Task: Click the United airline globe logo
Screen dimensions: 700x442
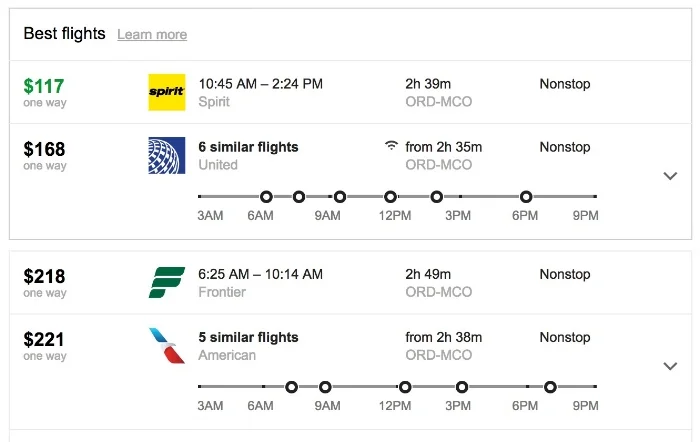Action: (x=166, y=155)
